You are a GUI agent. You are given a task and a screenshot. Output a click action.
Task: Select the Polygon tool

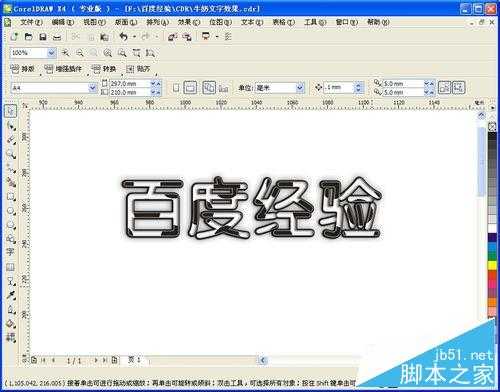[11, 224]
